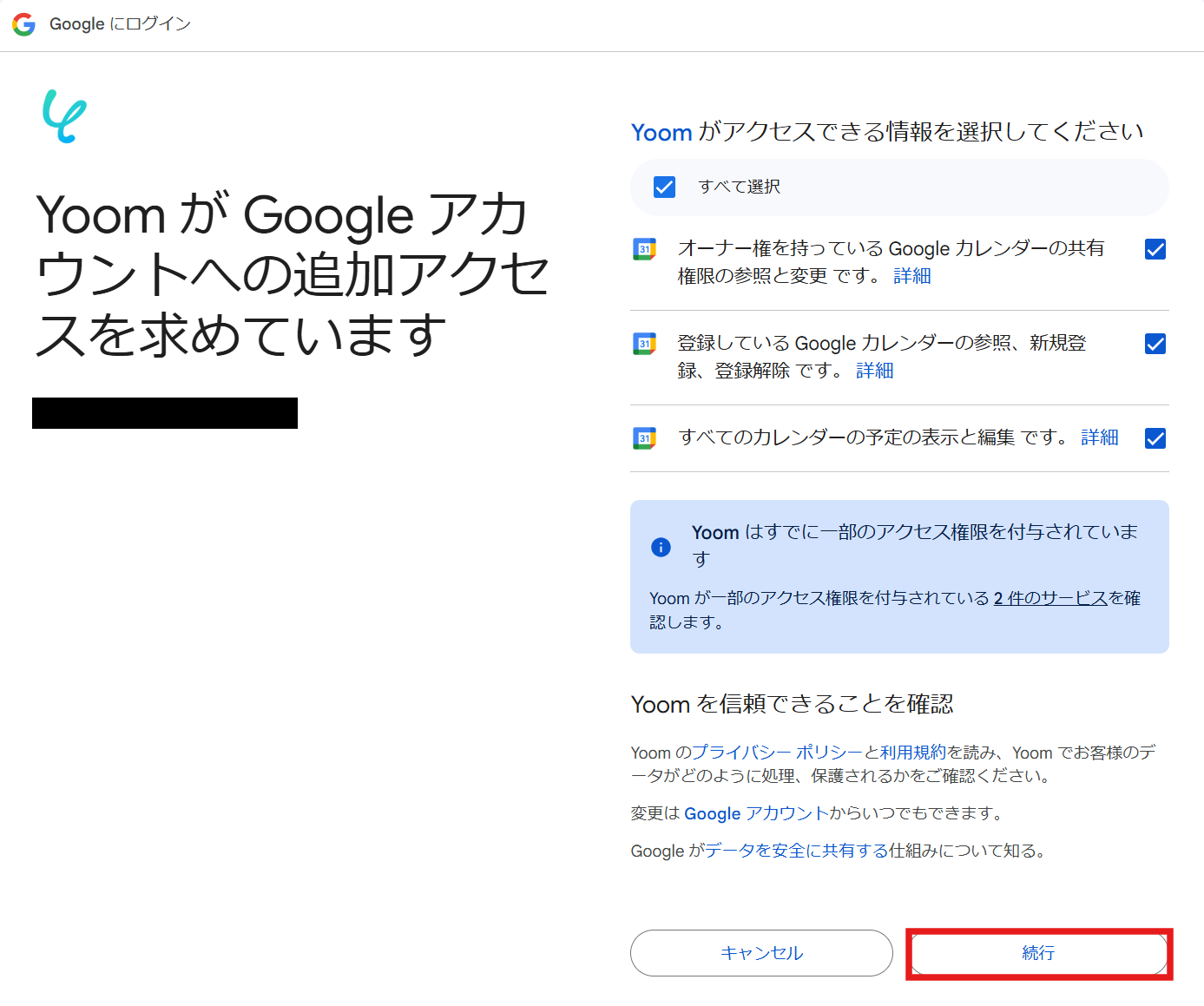Click the calendar icon beside 登録している Google カレンダー
This screenshot has height=1006, width=1204.
(x=644, y=344)
